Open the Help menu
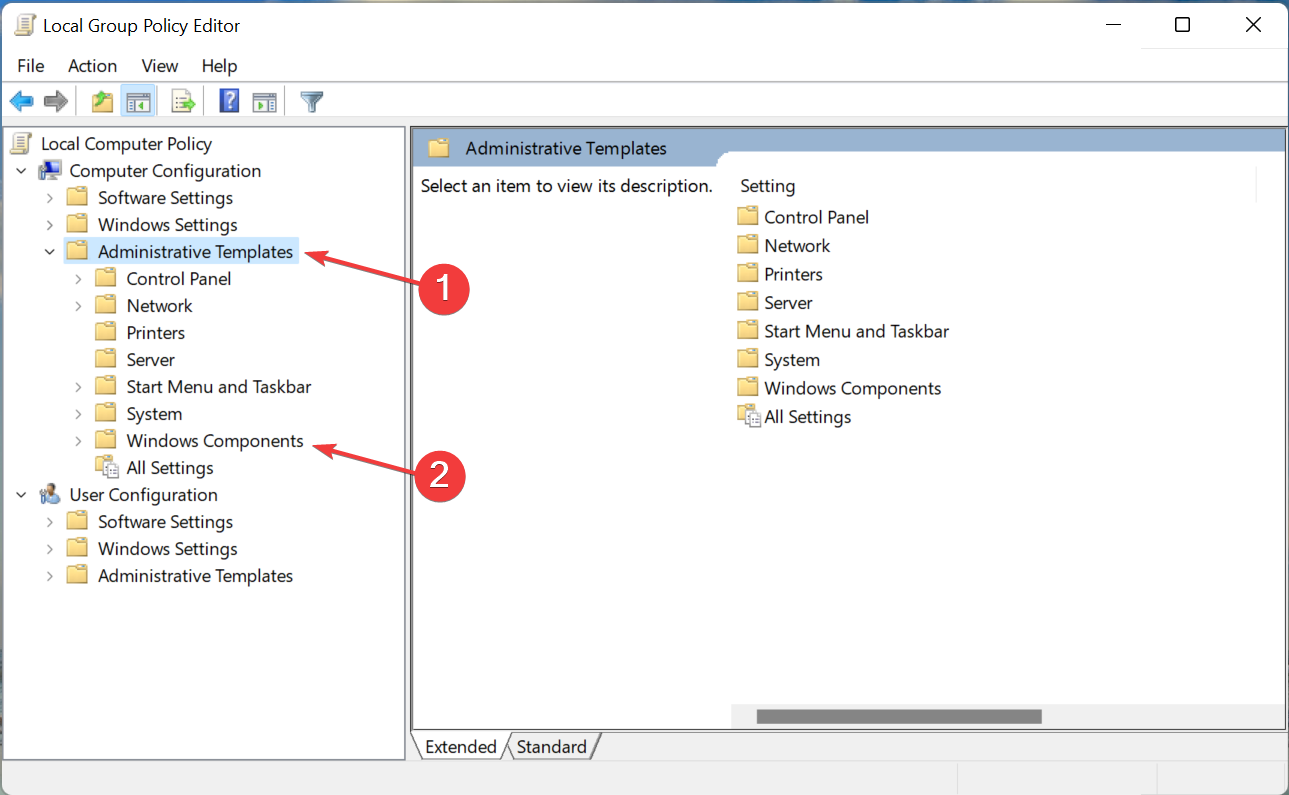The width and height of the screenshot is (1289, 795). click(219, 66)
